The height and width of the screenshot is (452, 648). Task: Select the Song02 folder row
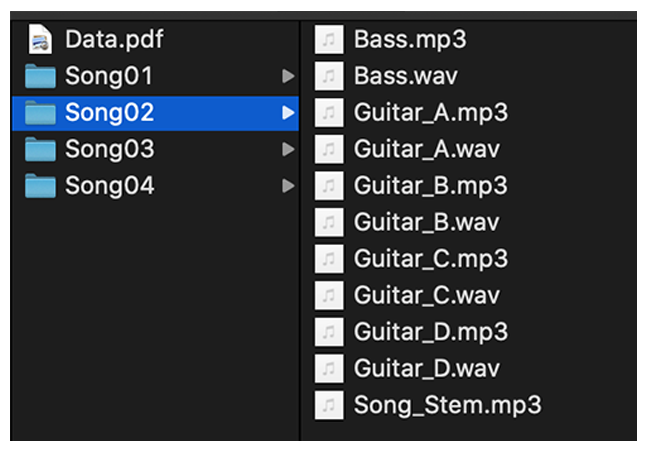tap(155, 113)
